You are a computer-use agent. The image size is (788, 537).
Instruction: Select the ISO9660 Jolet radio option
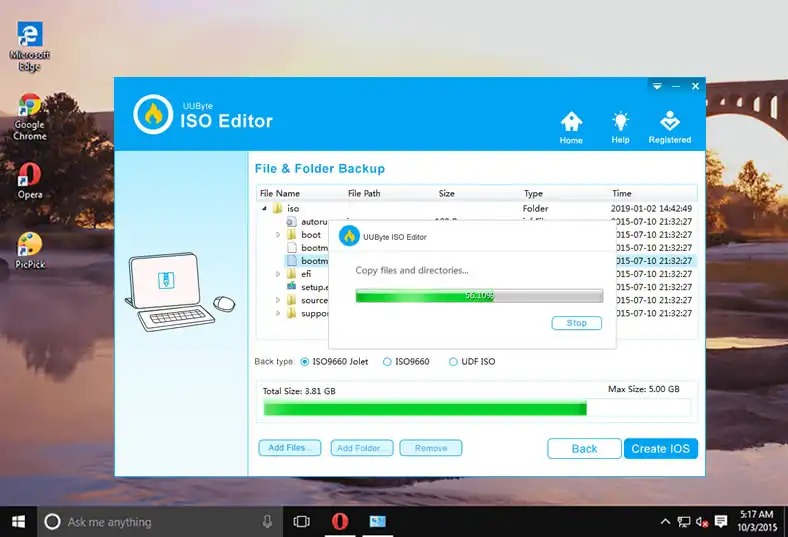click(305, 362)
